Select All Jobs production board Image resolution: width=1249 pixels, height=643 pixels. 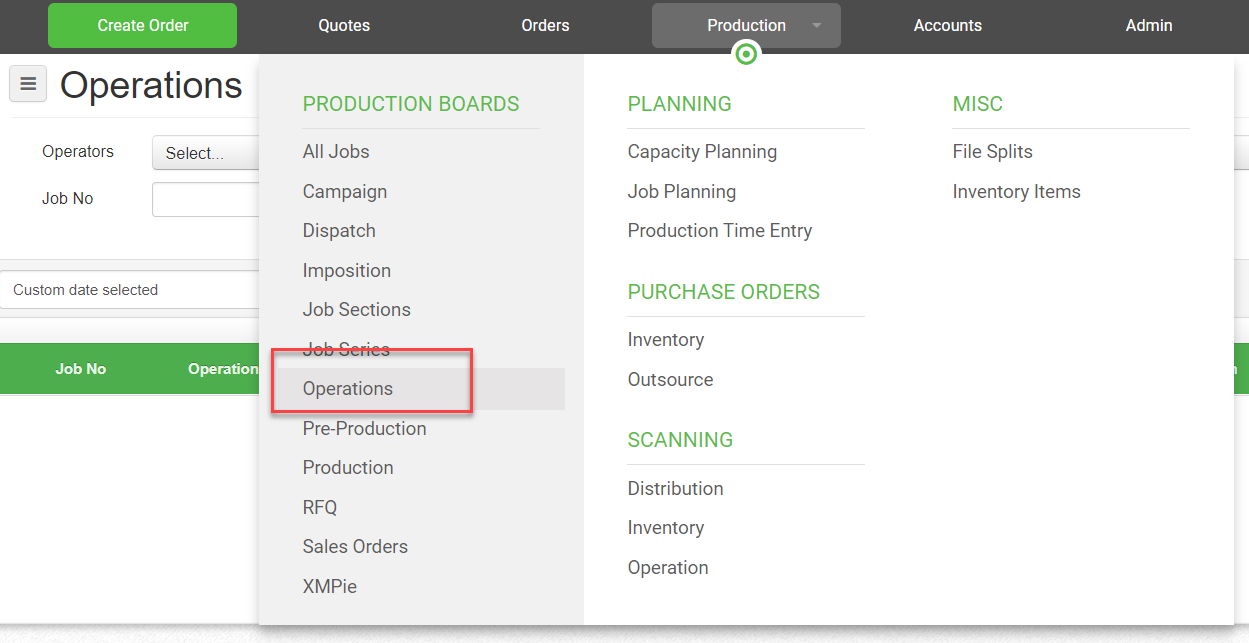pyautogui.click(x=336, y=152)
